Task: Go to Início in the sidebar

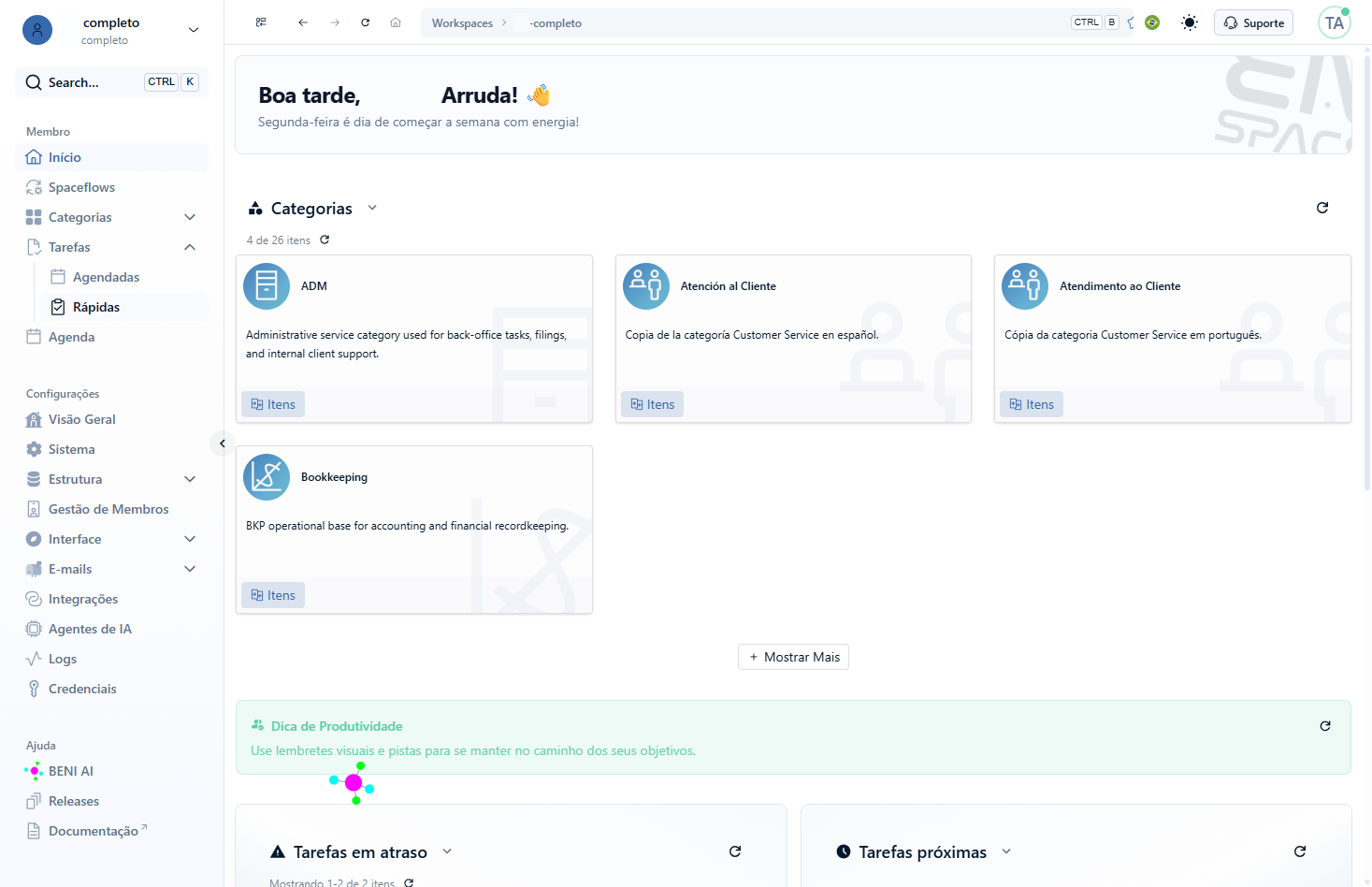Action: 111,157
